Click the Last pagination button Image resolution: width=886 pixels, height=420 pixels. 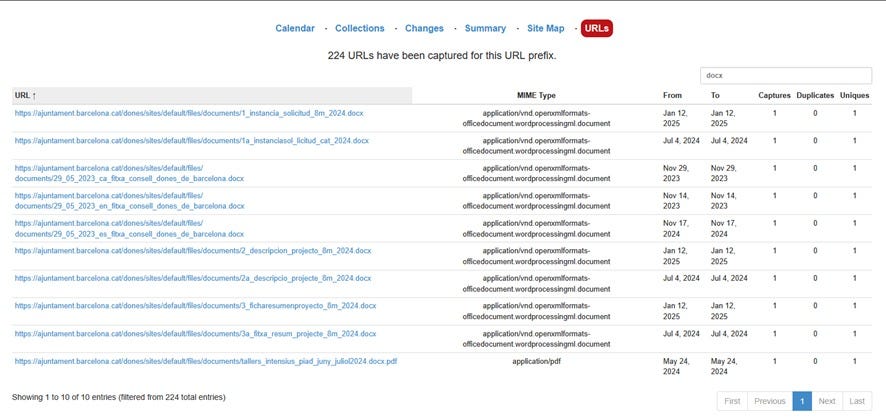(857, 401)
